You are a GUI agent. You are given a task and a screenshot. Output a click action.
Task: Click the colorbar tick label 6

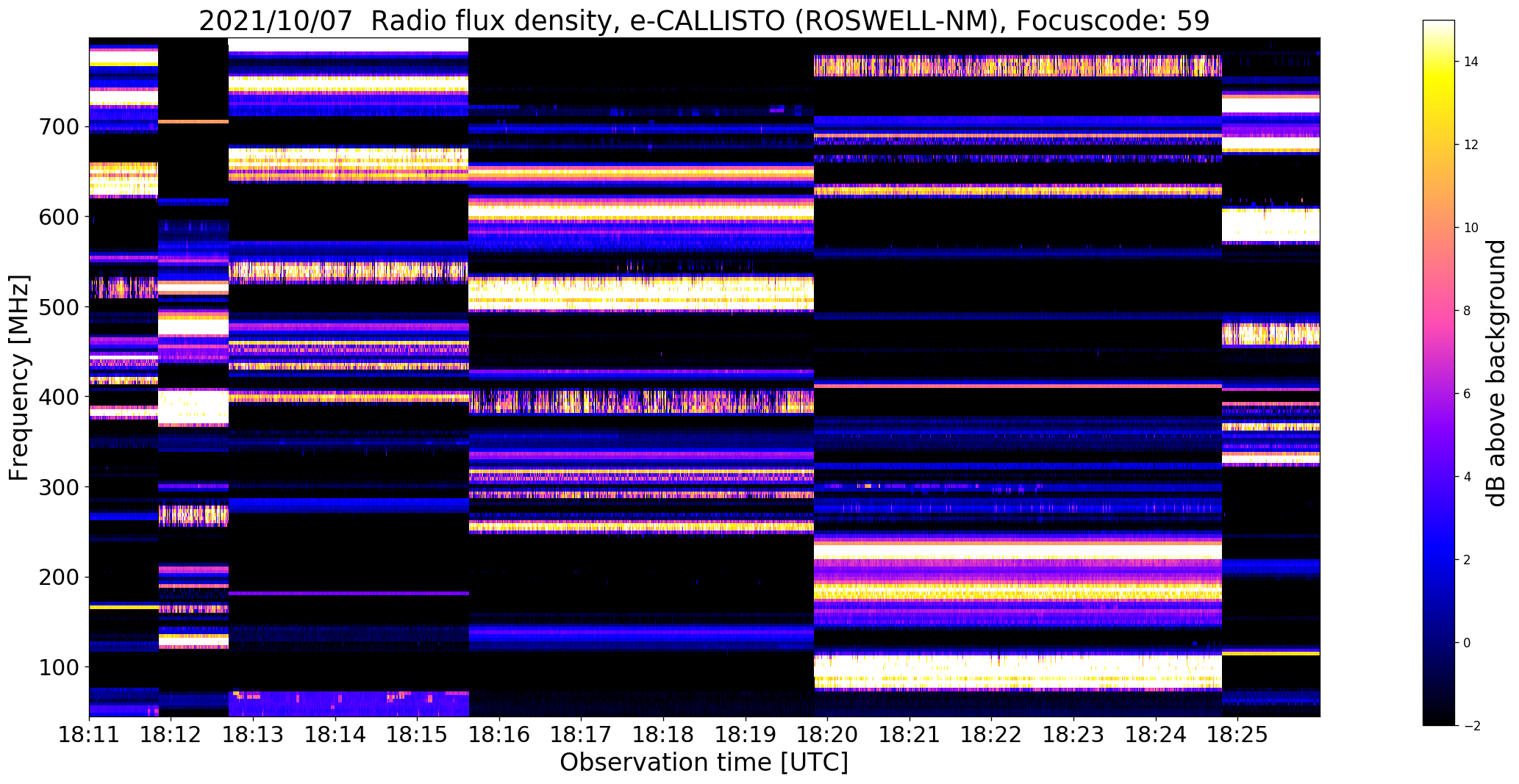pos(1468,394)
